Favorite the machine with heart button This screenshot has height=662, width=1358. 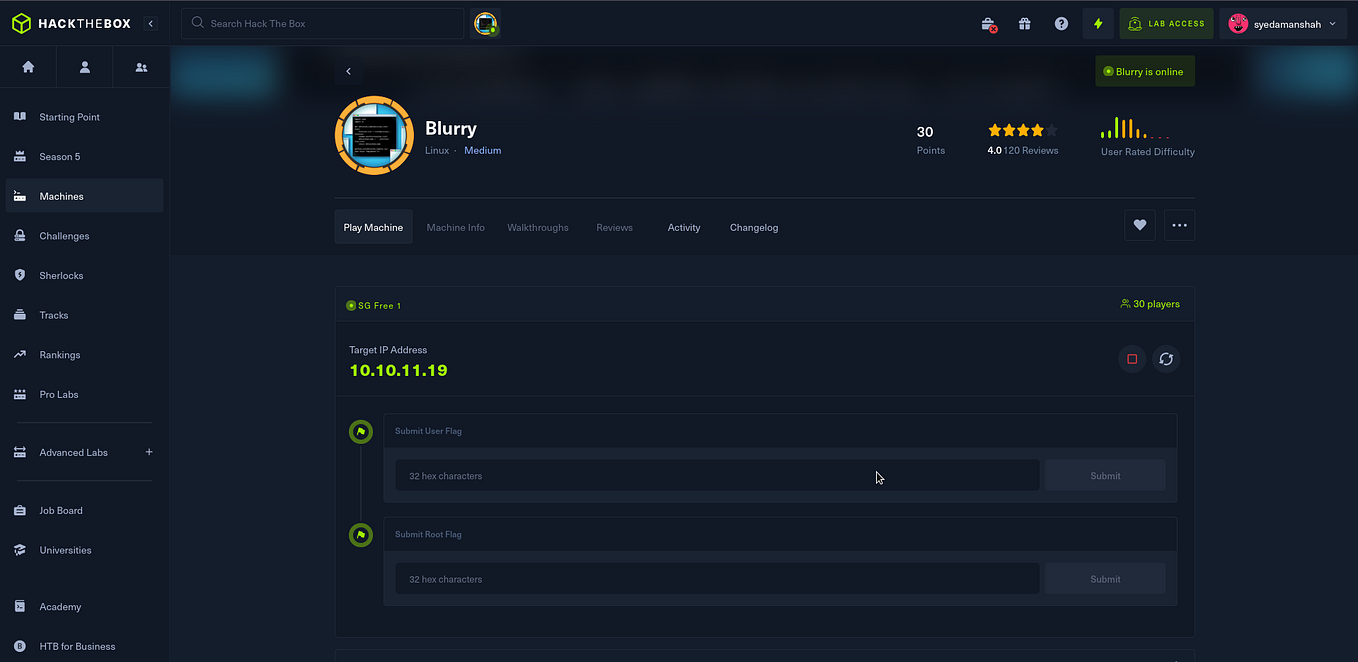point(1140,225)
